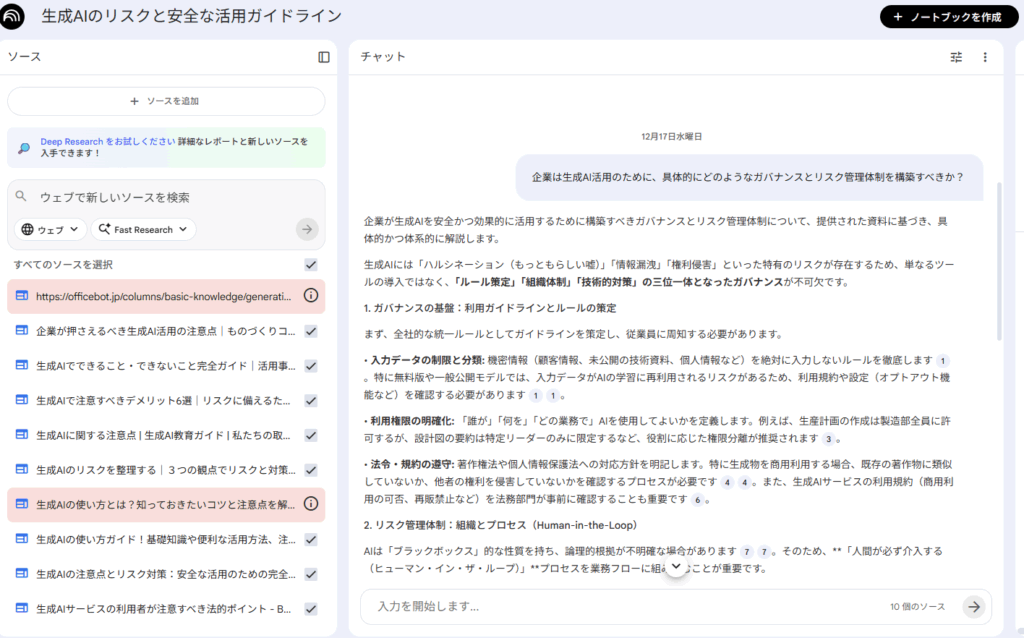Uncheck the source 企業が押さえるべき生成AI活用の注意点
The width and height of the screenshot is (1024, 638).
click(311, 330)
